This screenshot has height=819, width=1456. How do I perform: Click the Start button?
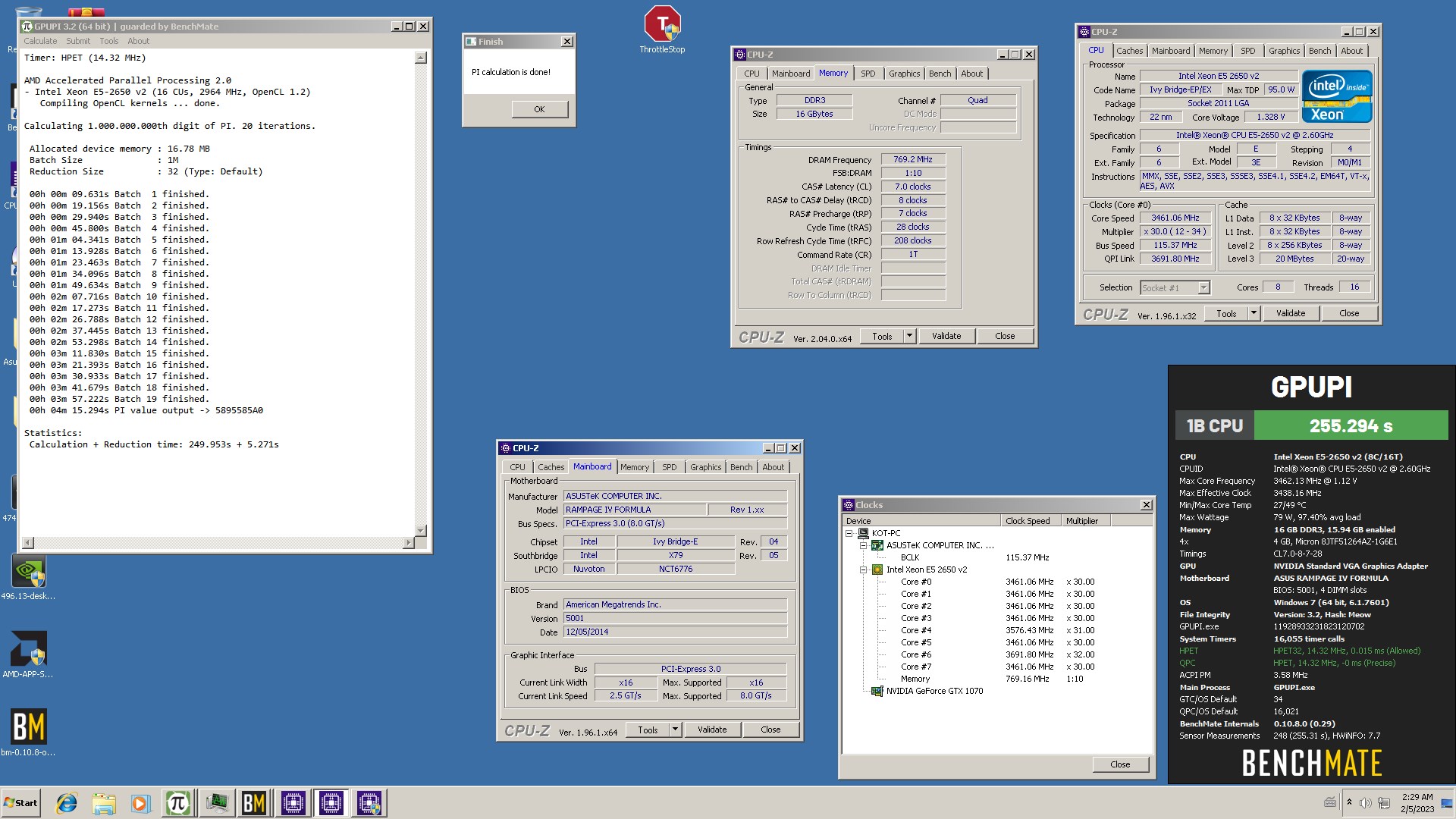[x=20, y=803]
